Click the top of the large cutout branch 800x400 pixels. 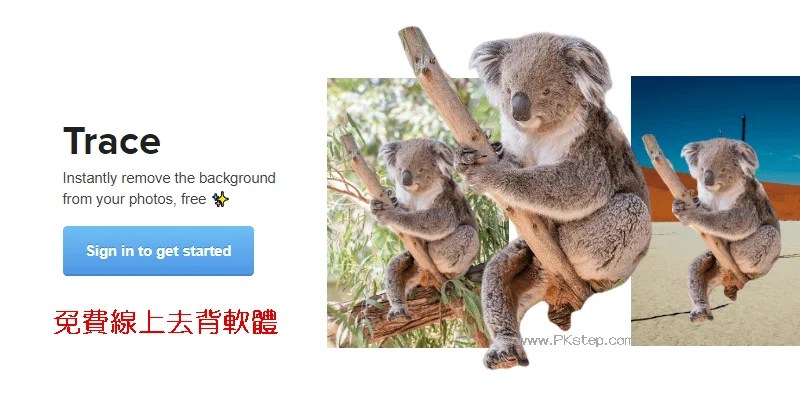pyautogui.click(x=414, y=41)
